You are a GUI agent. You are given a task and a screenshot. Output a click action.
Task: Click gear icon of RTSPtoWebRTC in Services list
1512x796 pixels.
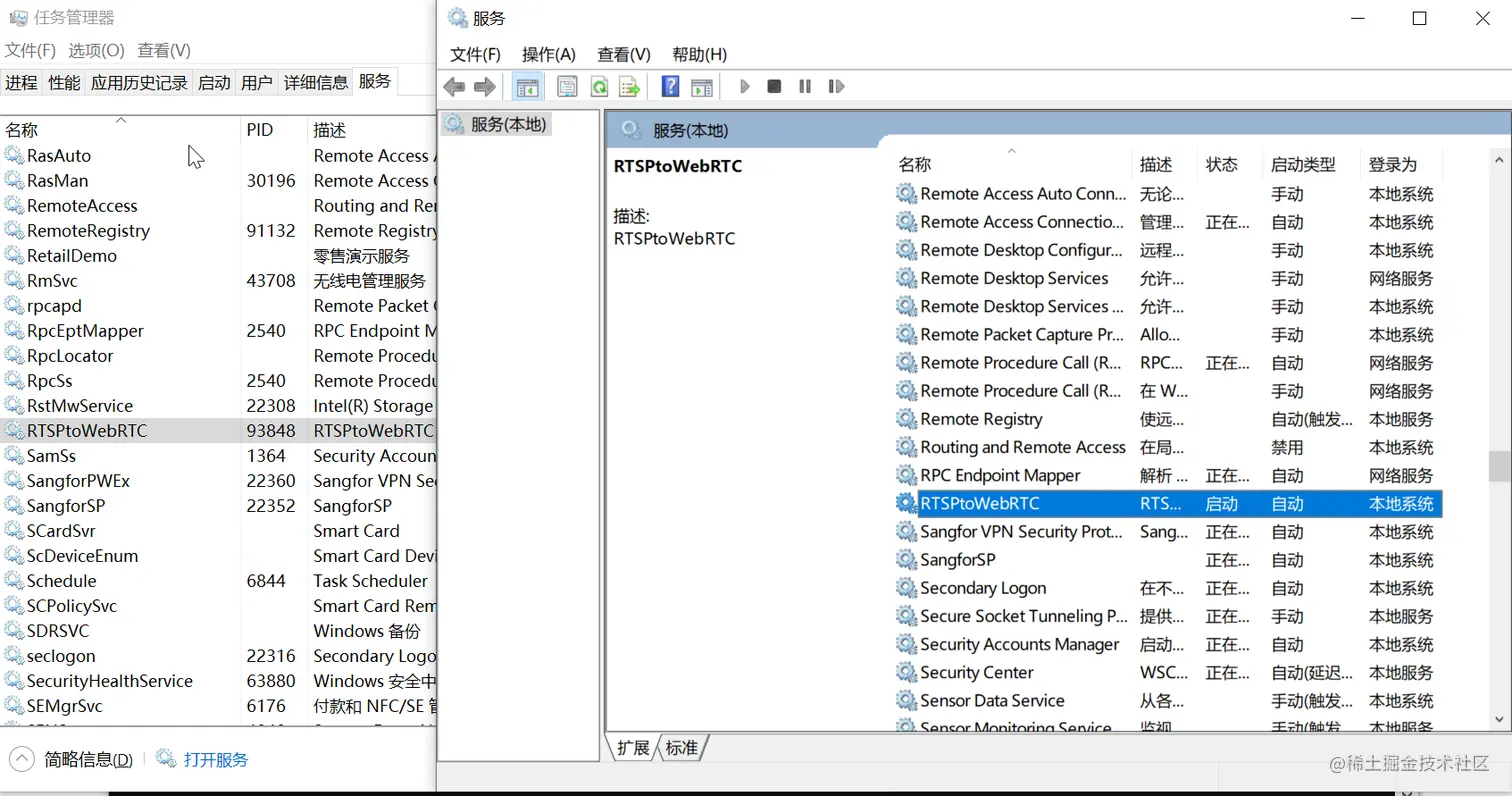click(906, 504)
